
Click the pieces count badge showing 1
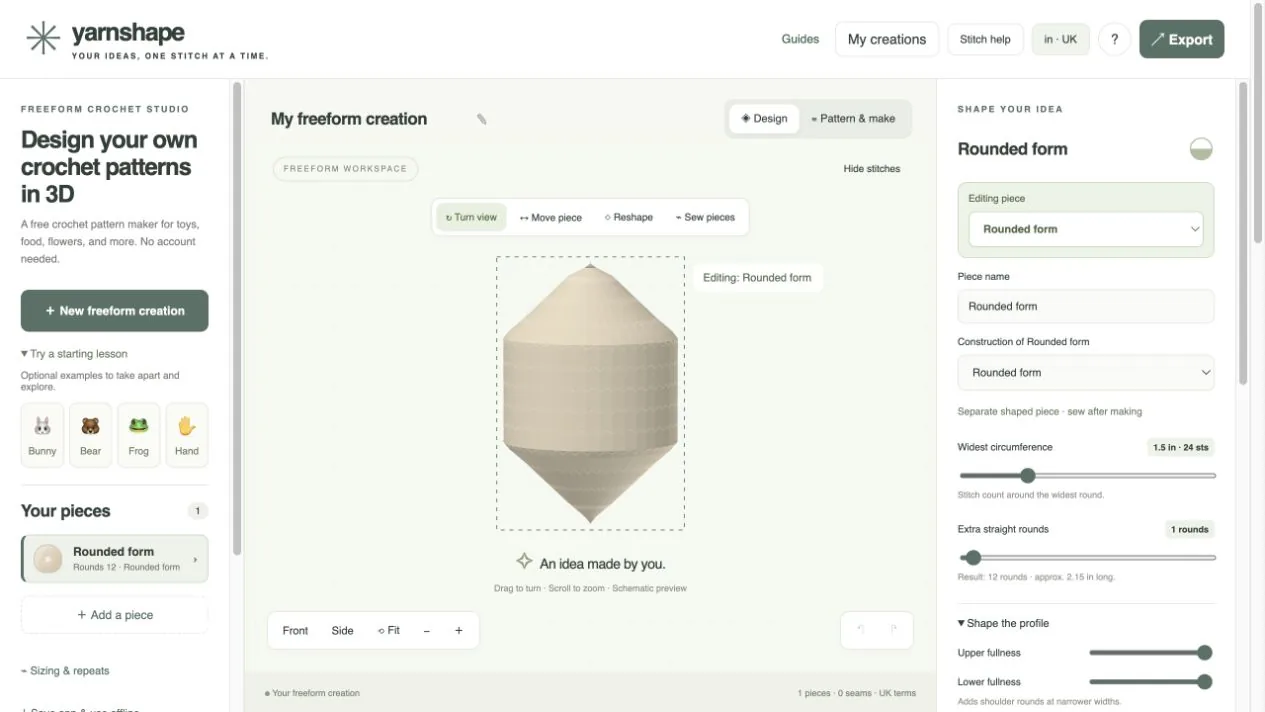click(x=198, y=511)
